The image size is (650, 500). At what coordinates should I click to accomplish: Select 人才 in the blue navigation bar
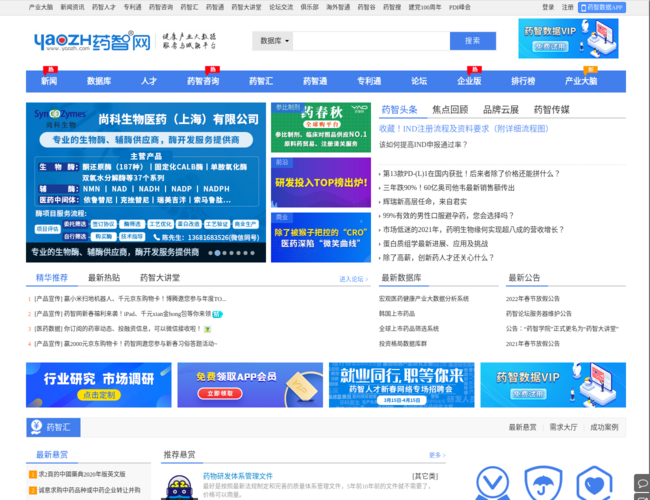pyautogui.click(x=149, y=81)
